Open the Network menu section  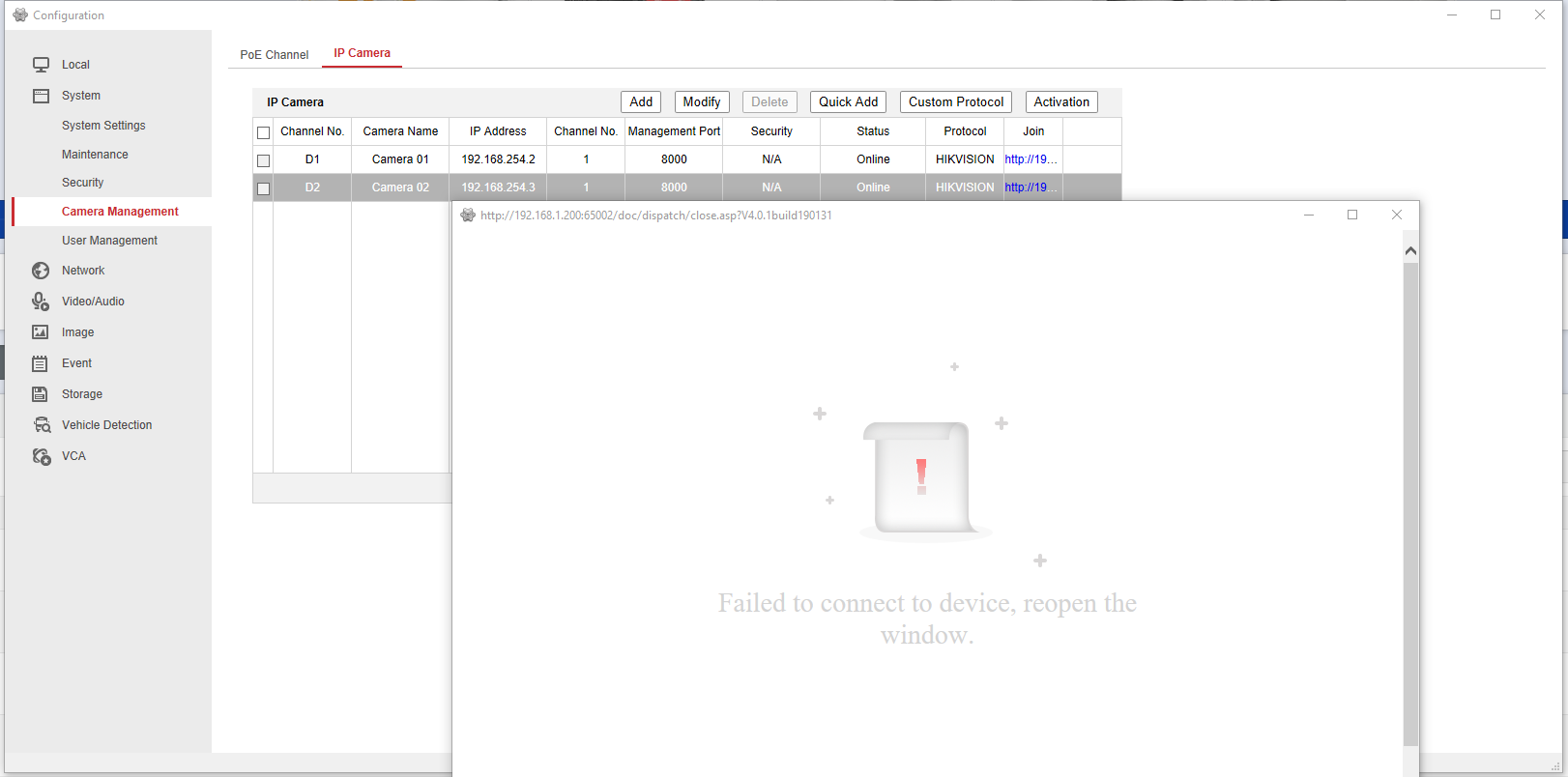tap(83, 271)
